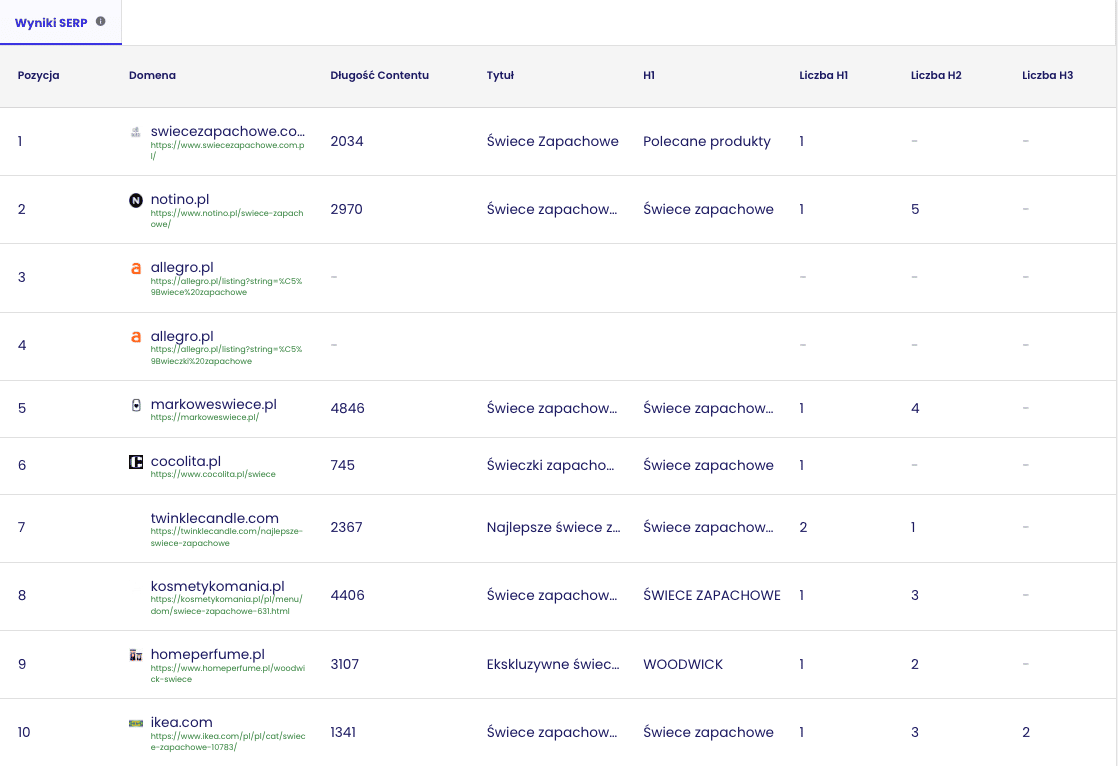The height and width of the screenshot is (766, 1118).
Task: Sort by the Liczba H1 column header
Action: [x=824, y=76]
